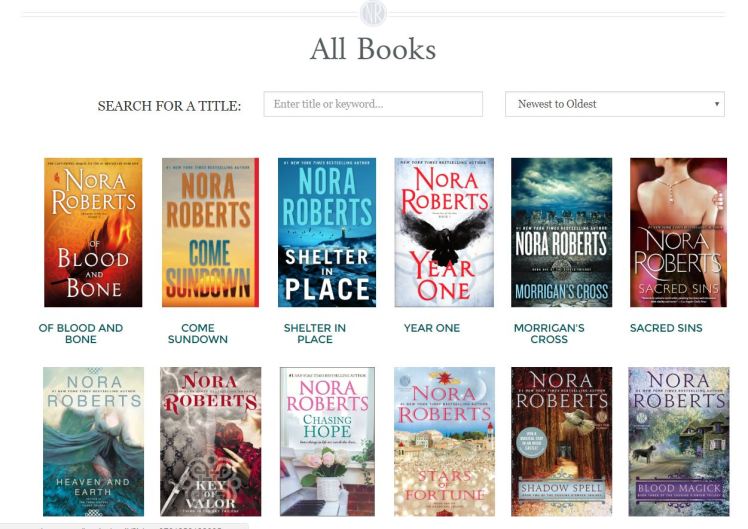Select the Heaven and Earth cover
The width and height of the screenshot is (748, 529).
[94, 442]
